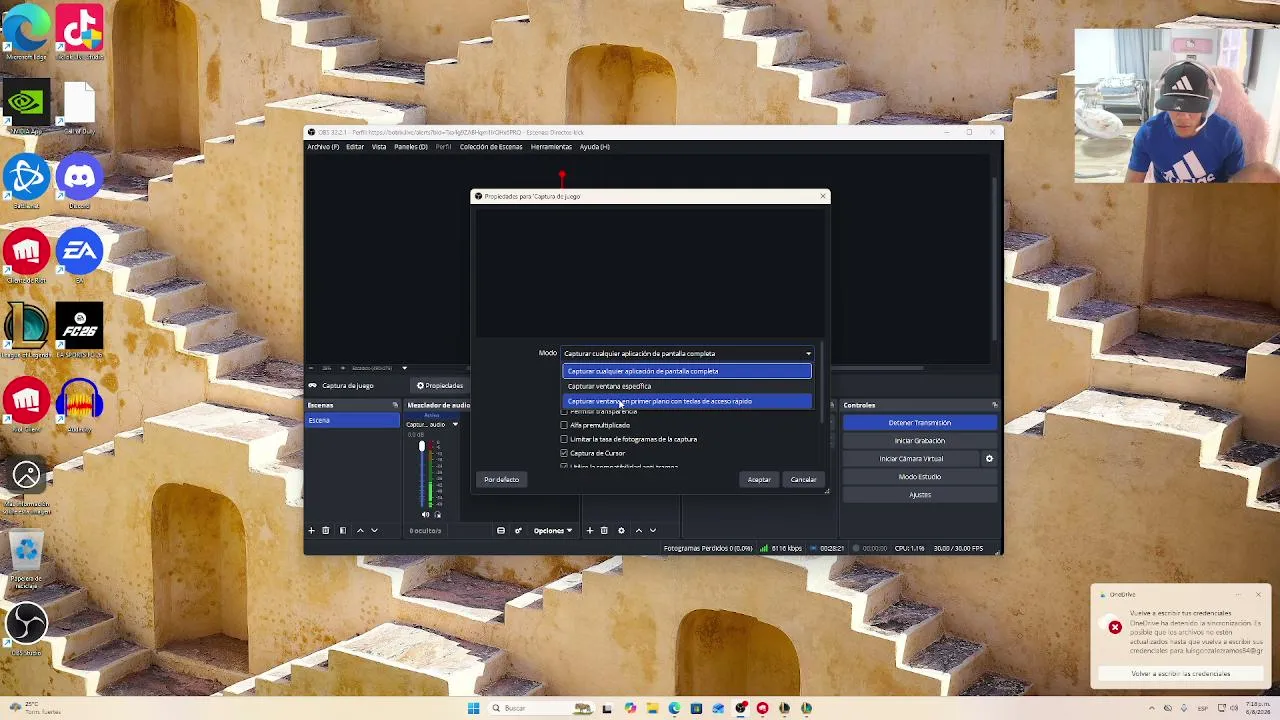This screenshot has width=1280, height=720.
Task: Move the scene up in Escenas
Action: (360, 531)
